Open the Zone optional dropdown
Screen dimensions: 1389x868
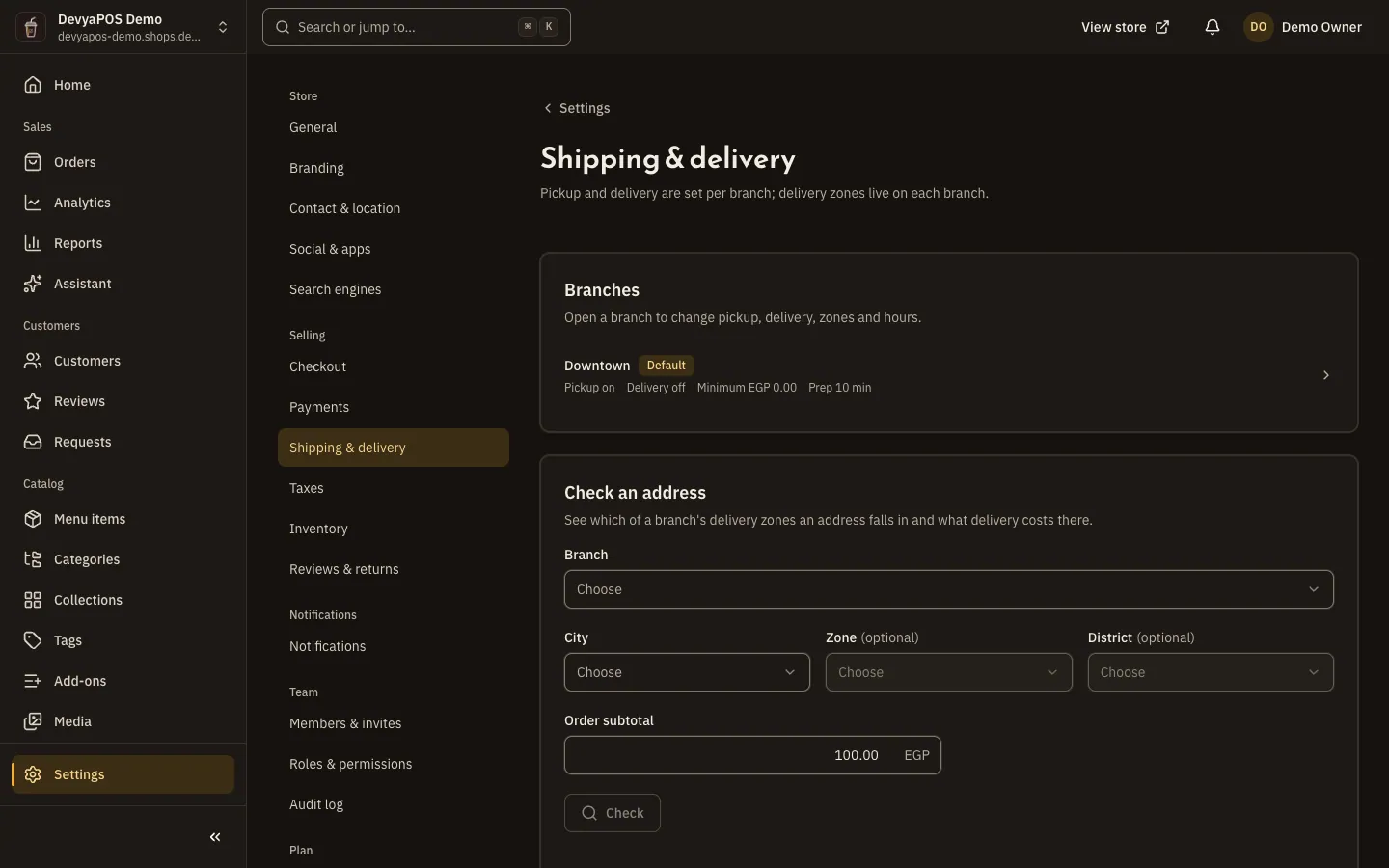pos(949,672)
